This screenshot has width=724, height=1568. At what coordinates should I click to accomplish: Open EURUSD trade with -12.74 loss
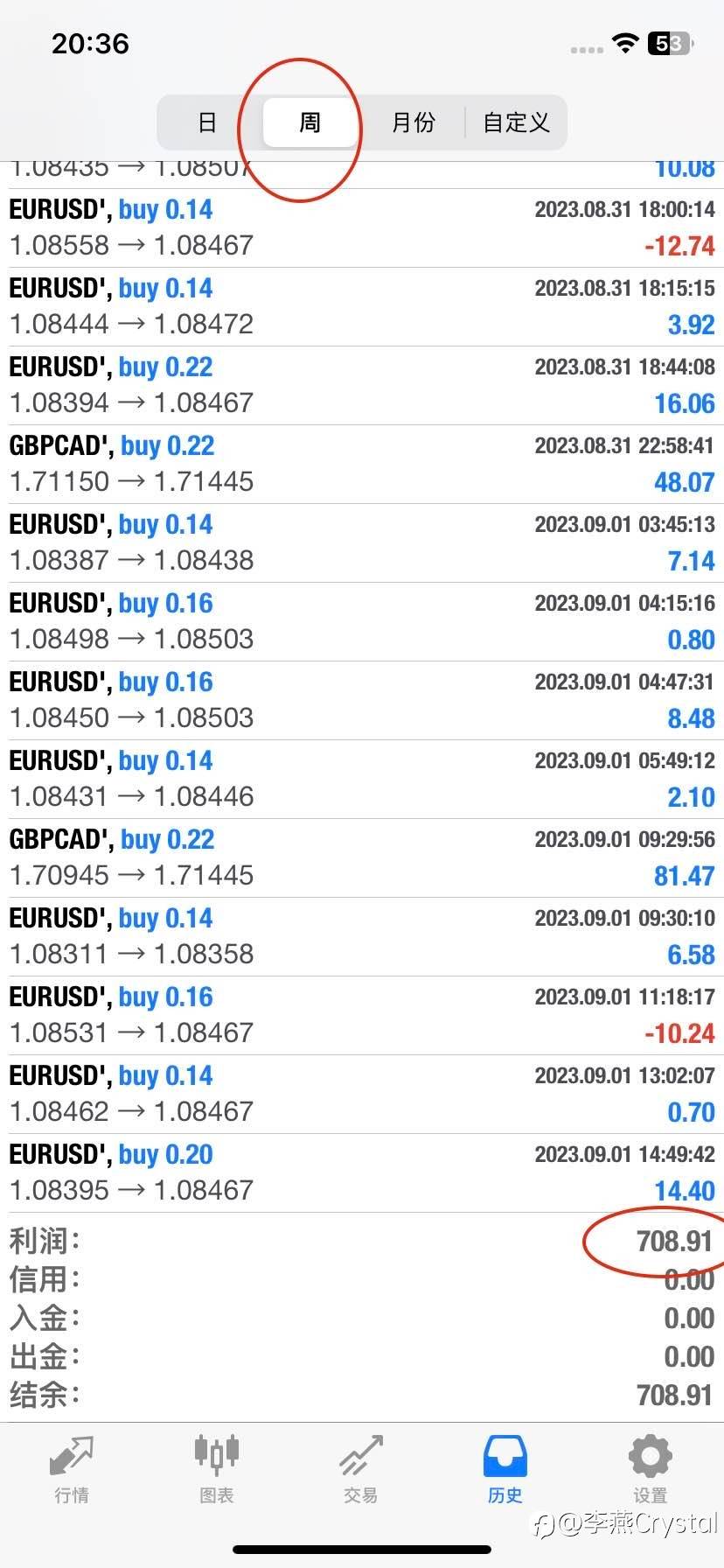(362, 227)
